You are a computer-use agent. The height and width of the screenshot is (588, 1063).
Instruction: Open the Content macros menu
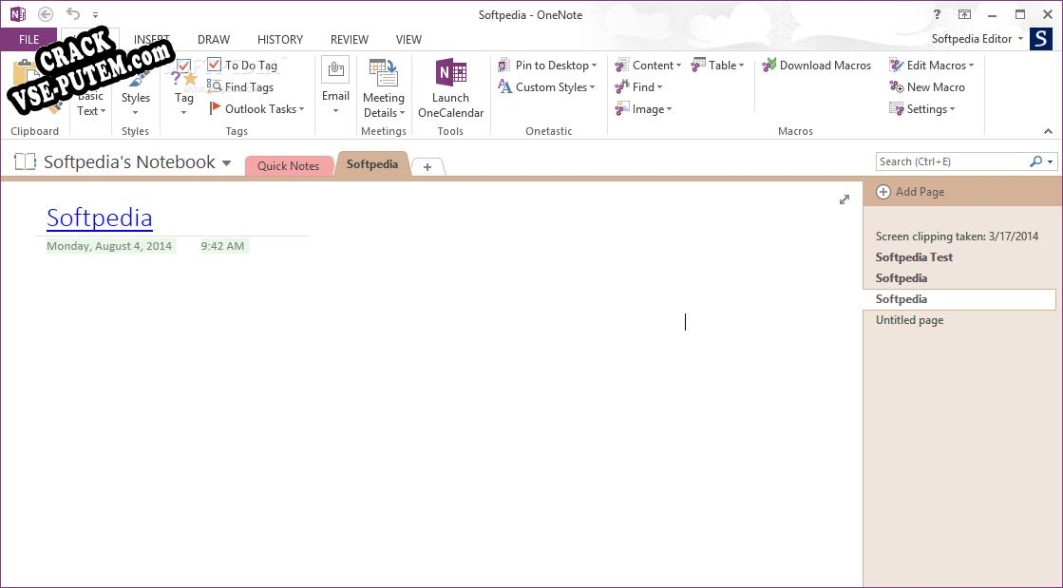coord(647,65)
